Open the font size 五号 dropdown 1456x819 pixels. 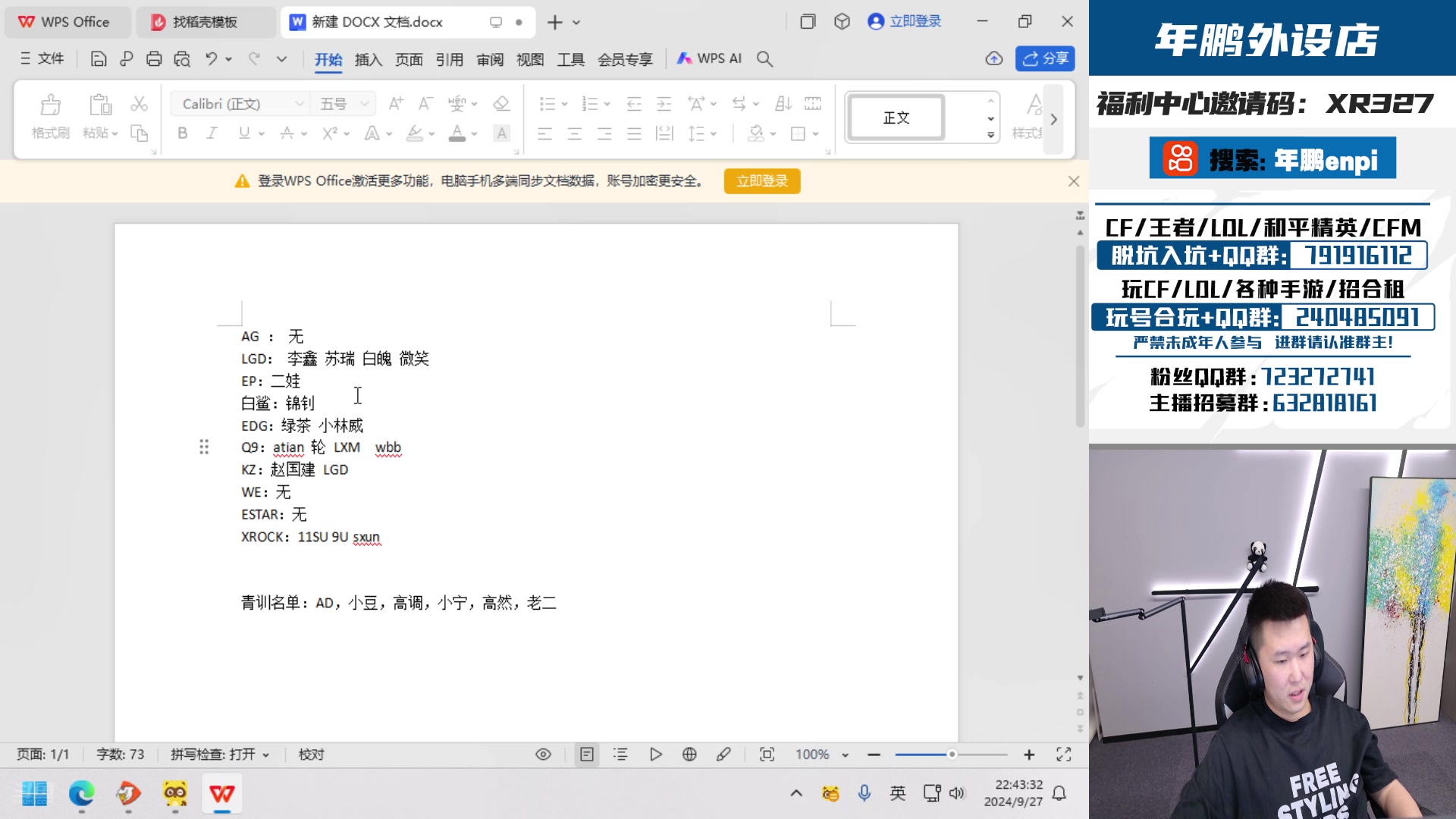pyautogui.click(x=362, y=103)
